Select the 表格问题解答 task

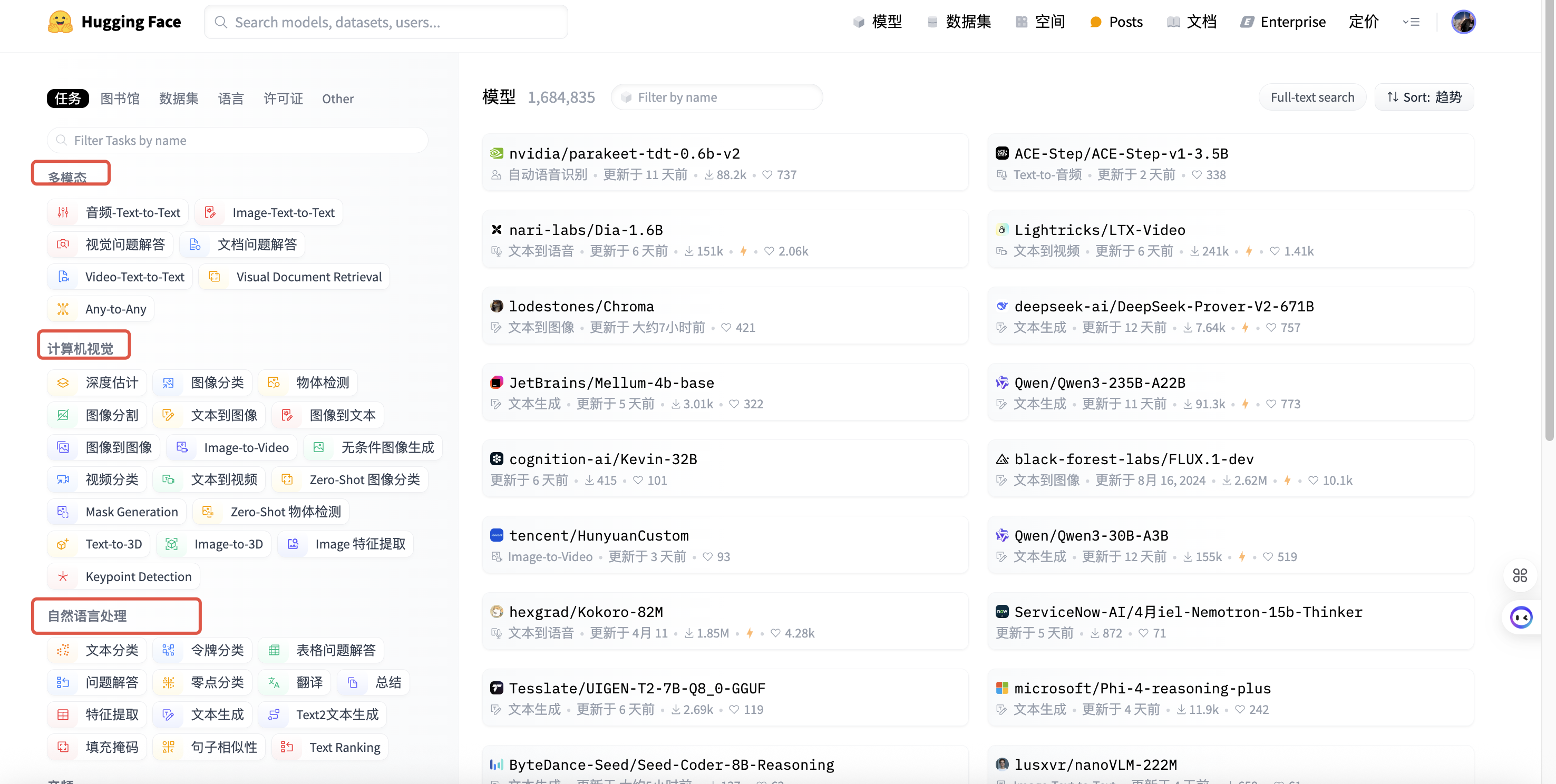321,650
